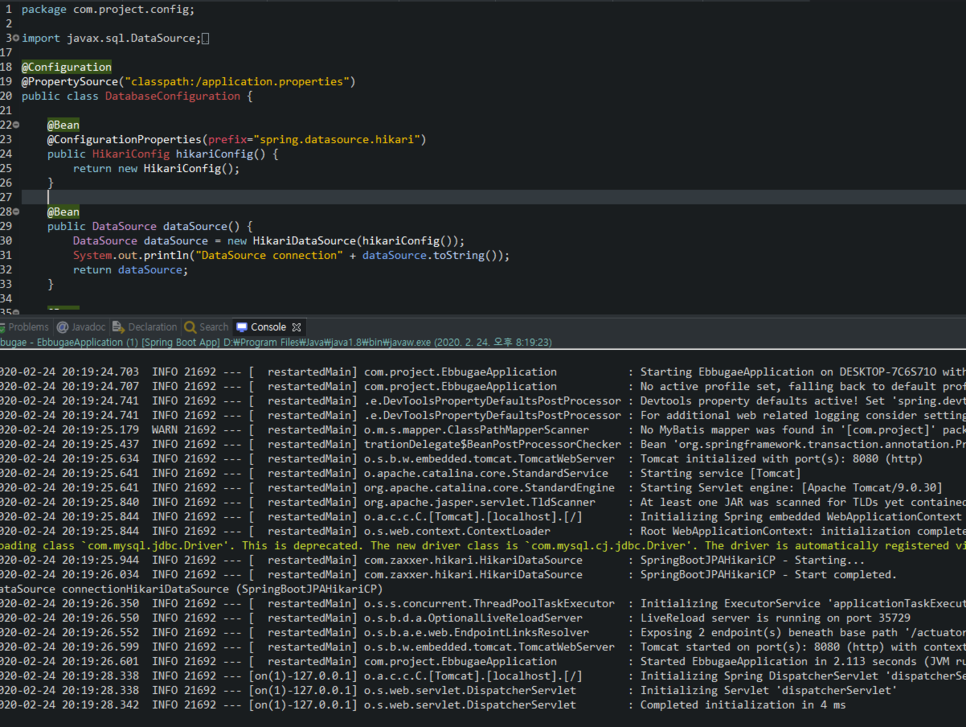Open the Javadoc view

(x=62, y=326)
